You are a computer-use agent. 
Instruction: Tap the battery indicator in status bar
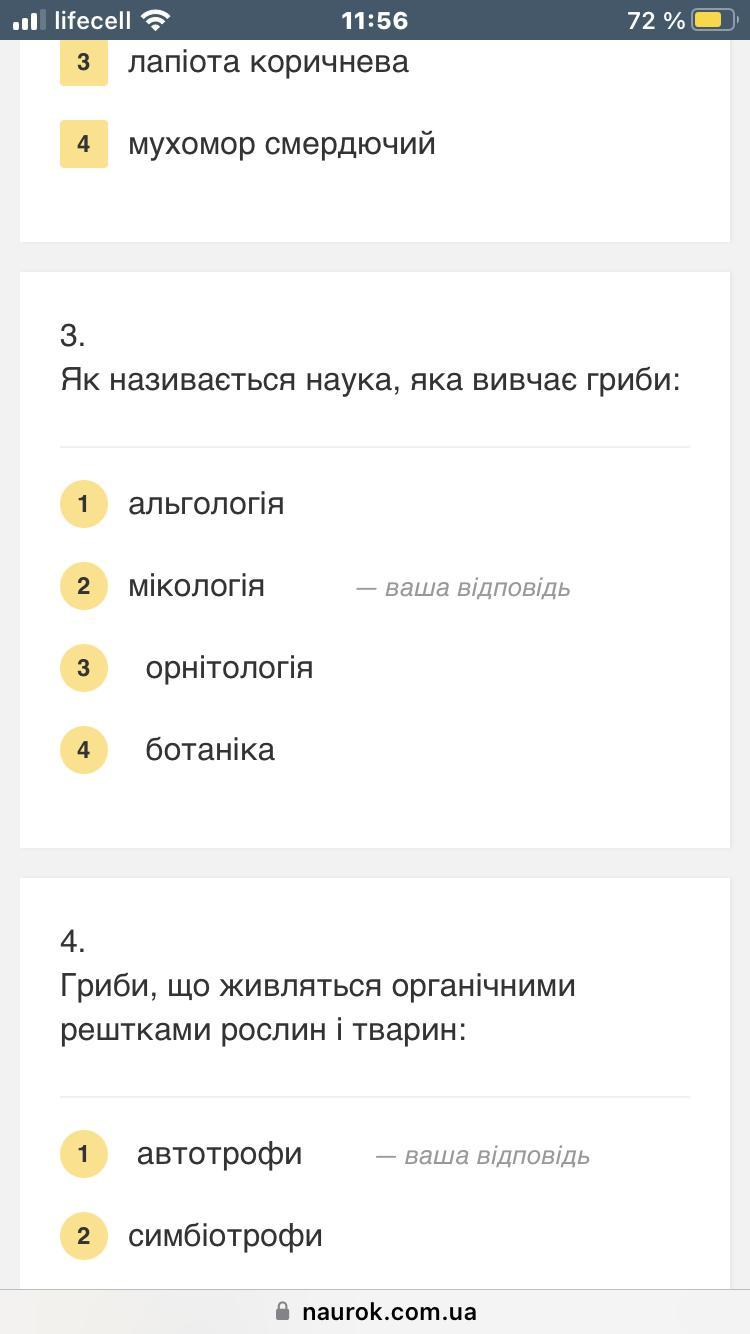tap(715, 20)
